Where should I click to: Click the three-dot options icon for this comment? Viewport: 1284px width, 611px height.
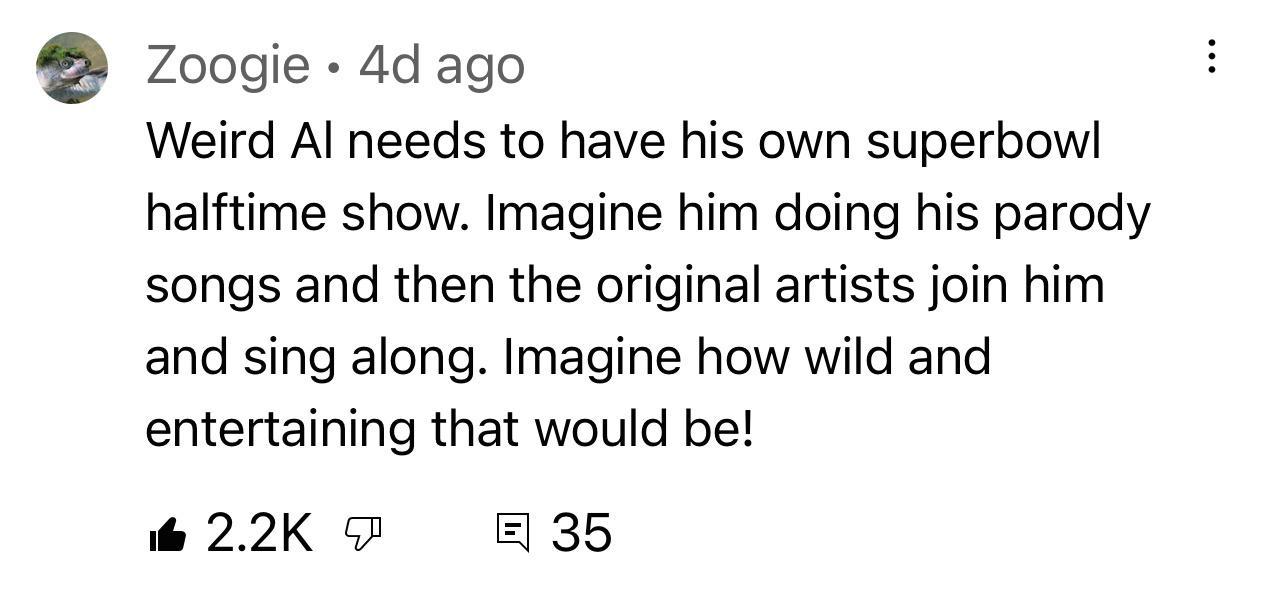(x=1211, y=58)
